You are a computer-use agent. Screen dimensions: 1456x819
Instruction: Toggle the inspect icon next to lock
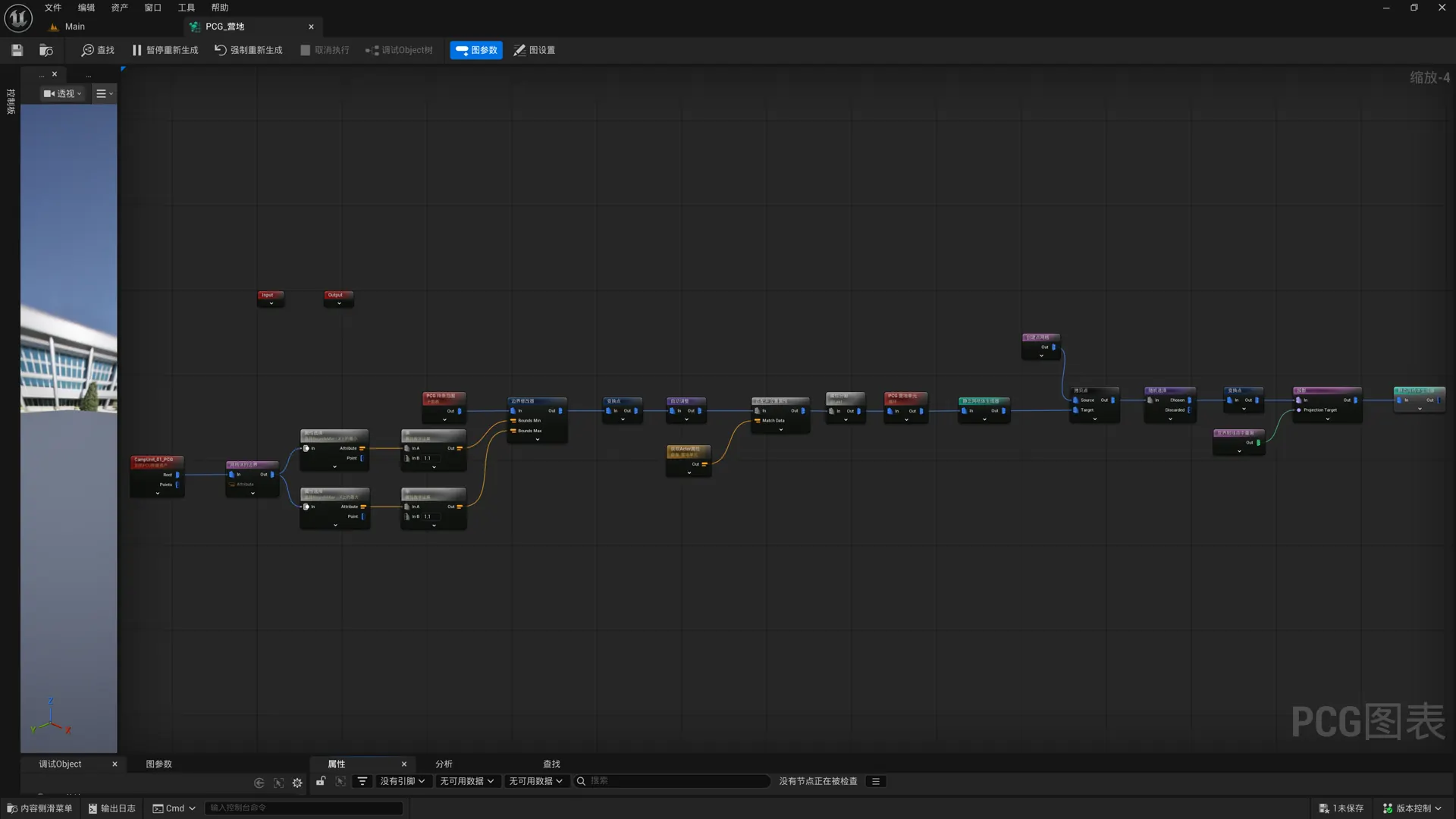pyautogui.click(x=340, y=781)
